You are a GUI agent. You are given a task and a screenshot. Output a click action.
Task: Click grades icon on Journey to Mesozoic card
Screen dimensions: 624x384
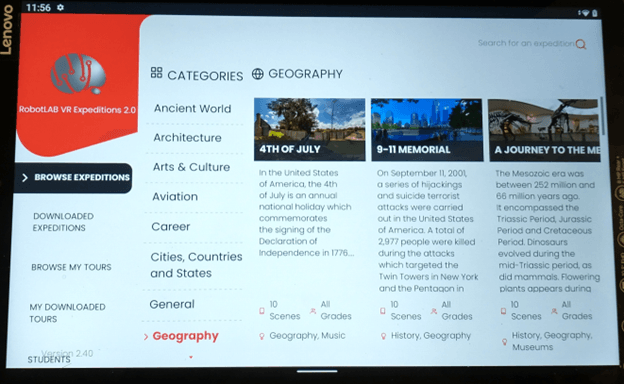[554, 311]
